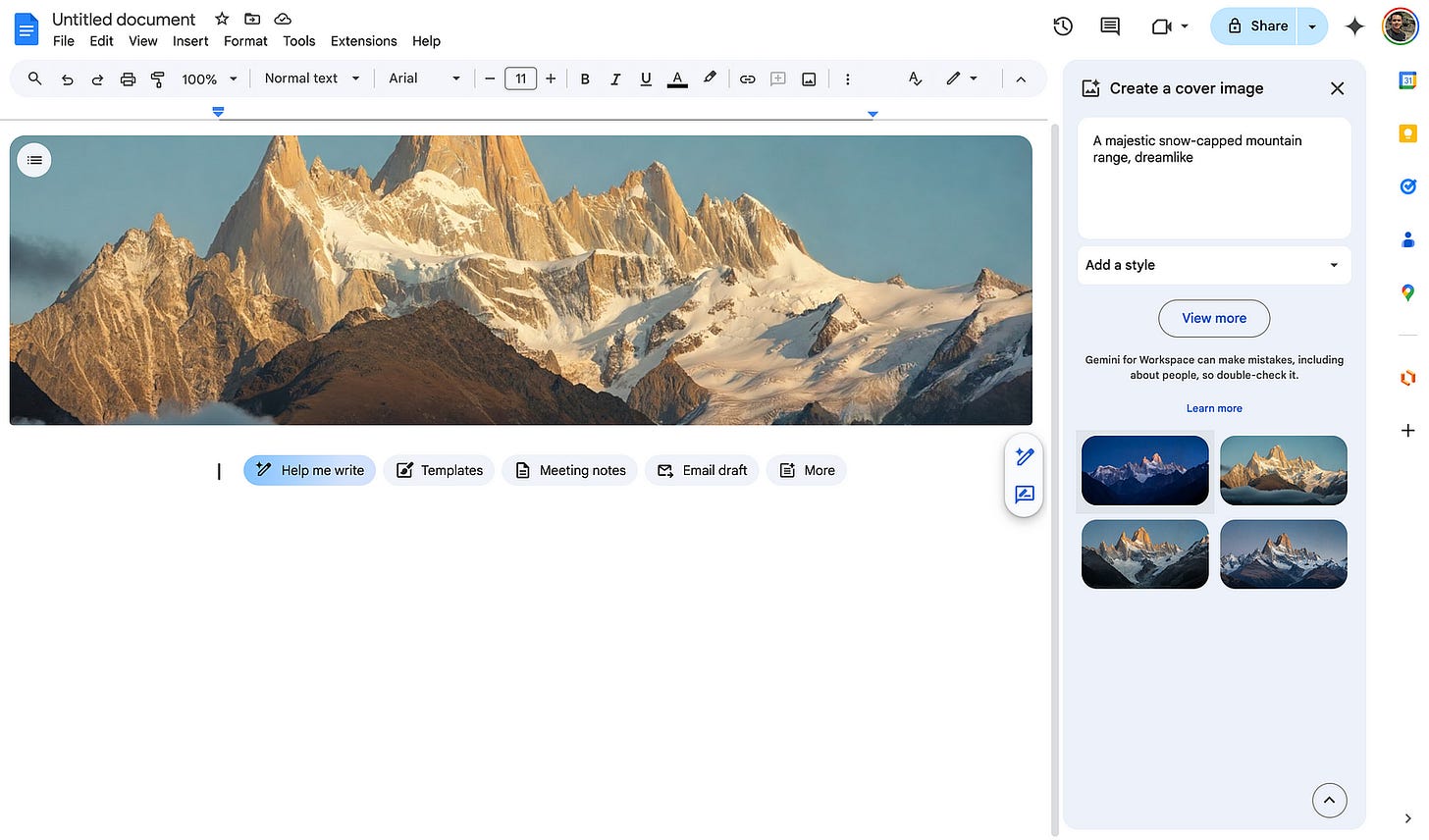
Task: Click the cover image prompt text box
Action: 1214,179
